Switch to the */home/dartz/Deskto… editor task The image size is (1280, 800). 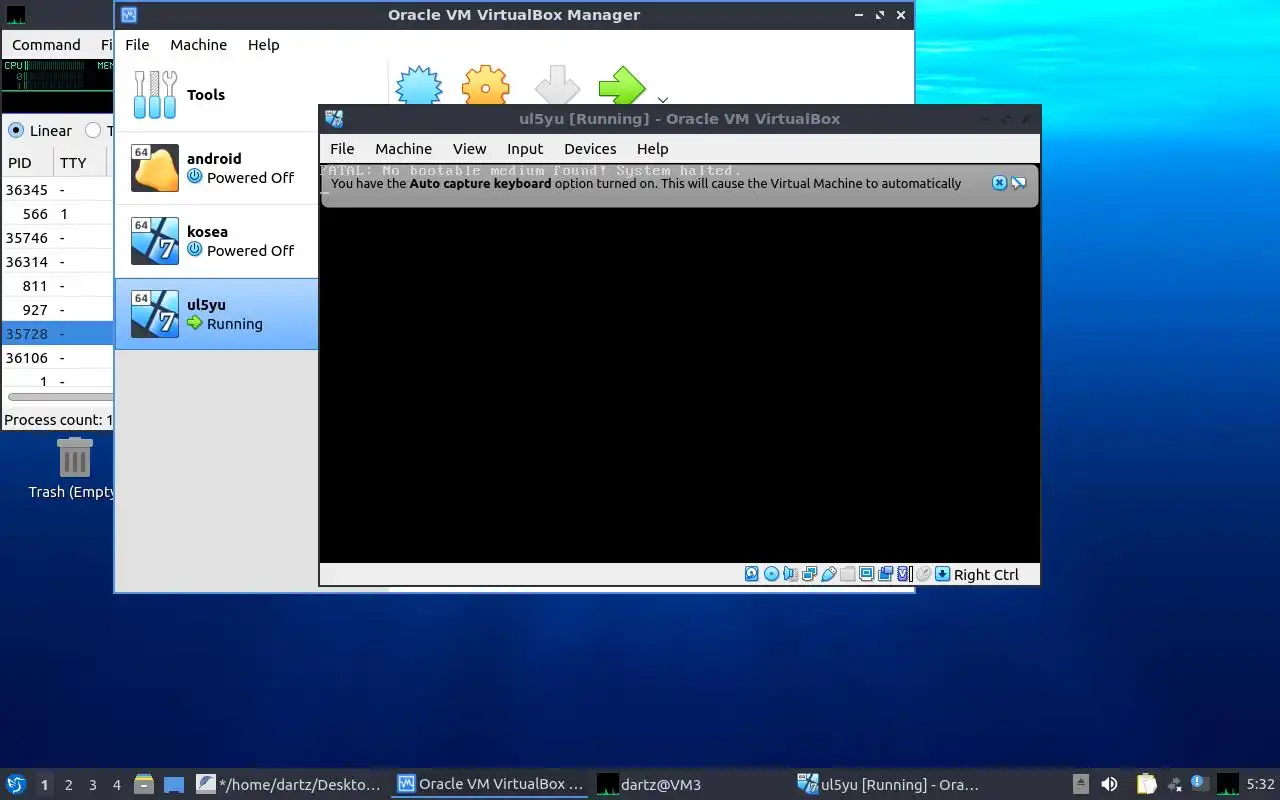point(289,784)
